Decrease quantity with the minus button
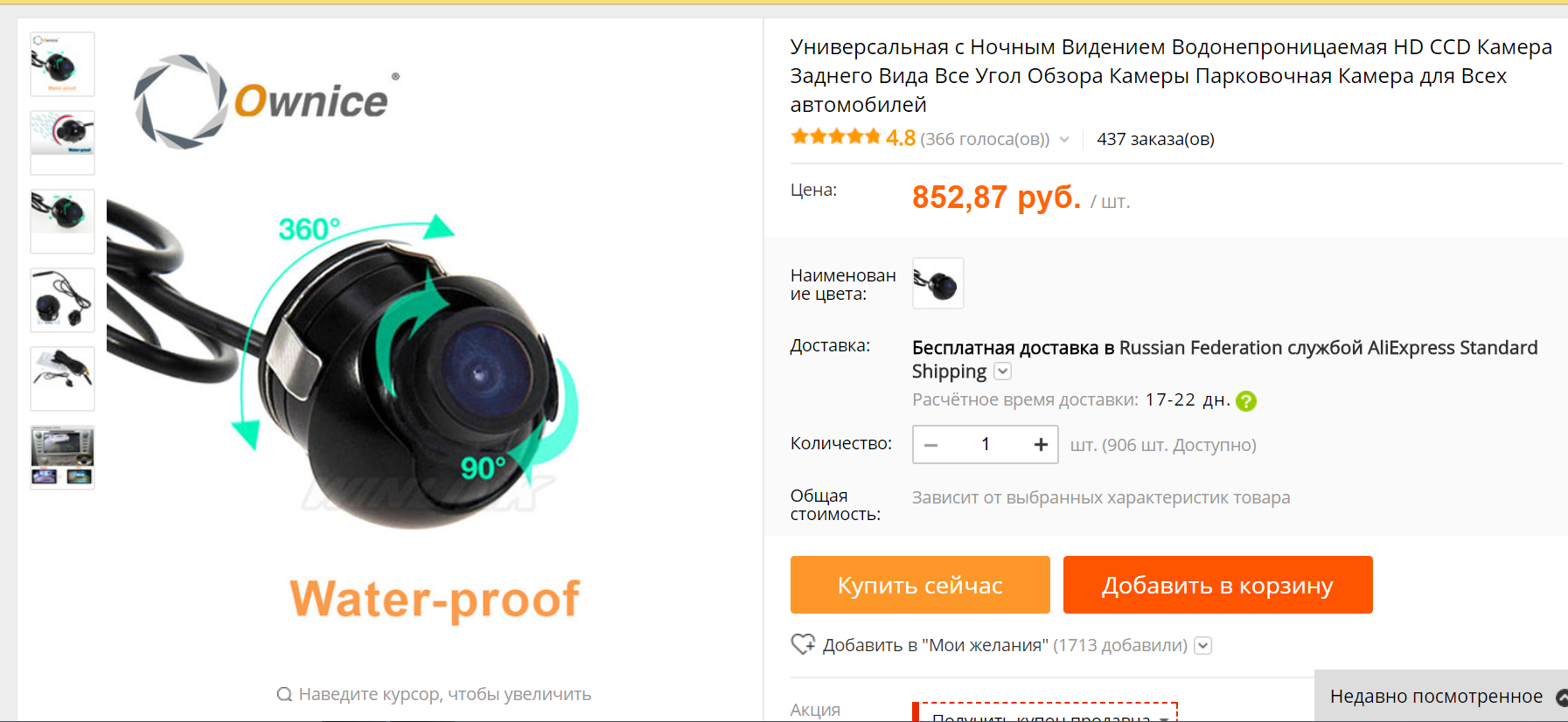This screenshot has height=722, width=1568. 931,445
